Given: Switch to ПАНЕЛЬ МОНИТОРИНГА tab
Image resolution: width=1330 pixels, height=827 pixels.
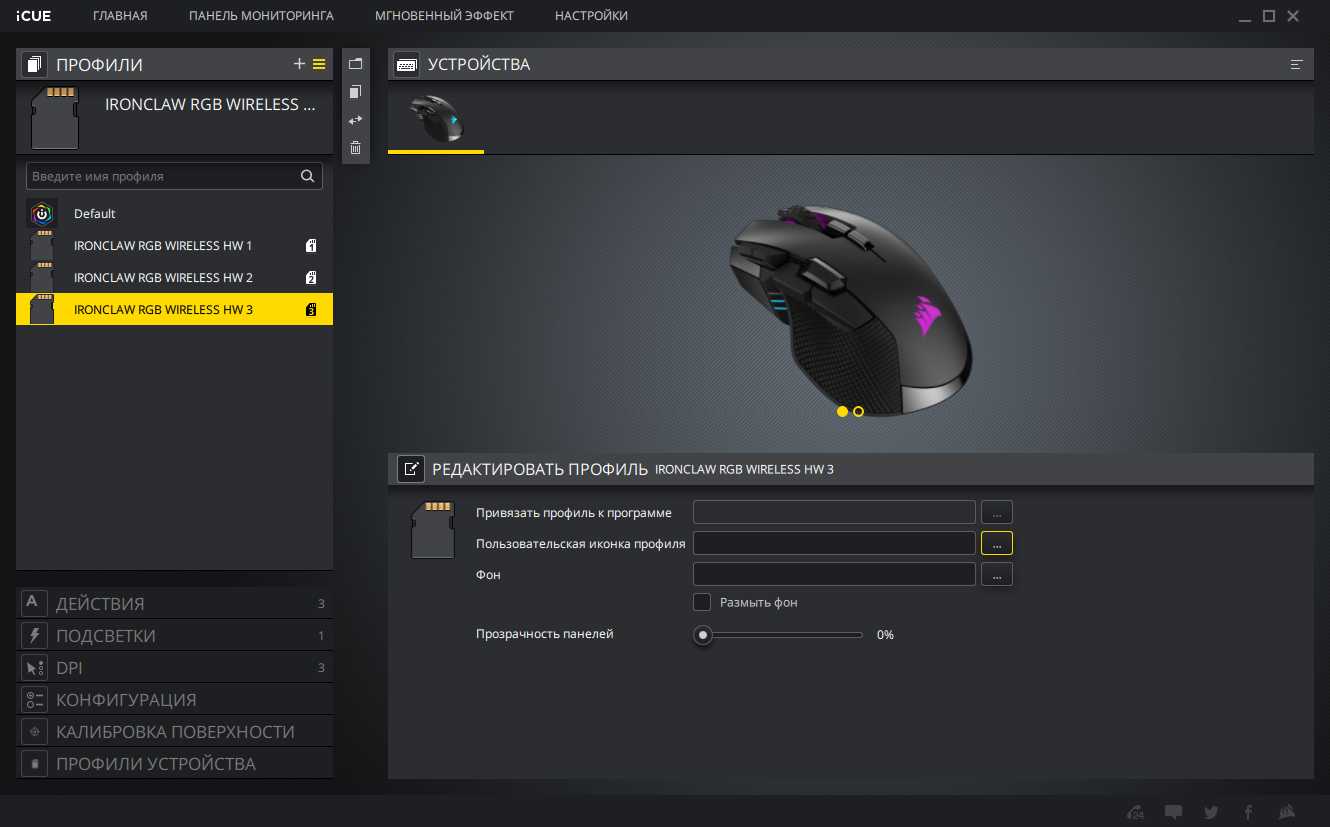Looking at the screenshot, I should click(261, 16).
